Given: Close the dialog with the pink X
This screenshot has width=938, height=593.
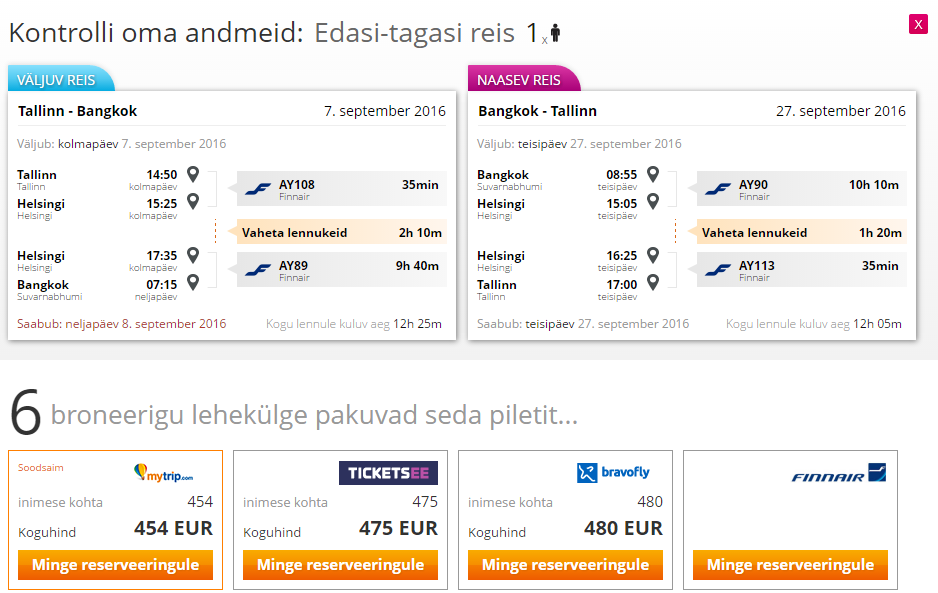Looking at the screenshot, I should tap(918, 25).
